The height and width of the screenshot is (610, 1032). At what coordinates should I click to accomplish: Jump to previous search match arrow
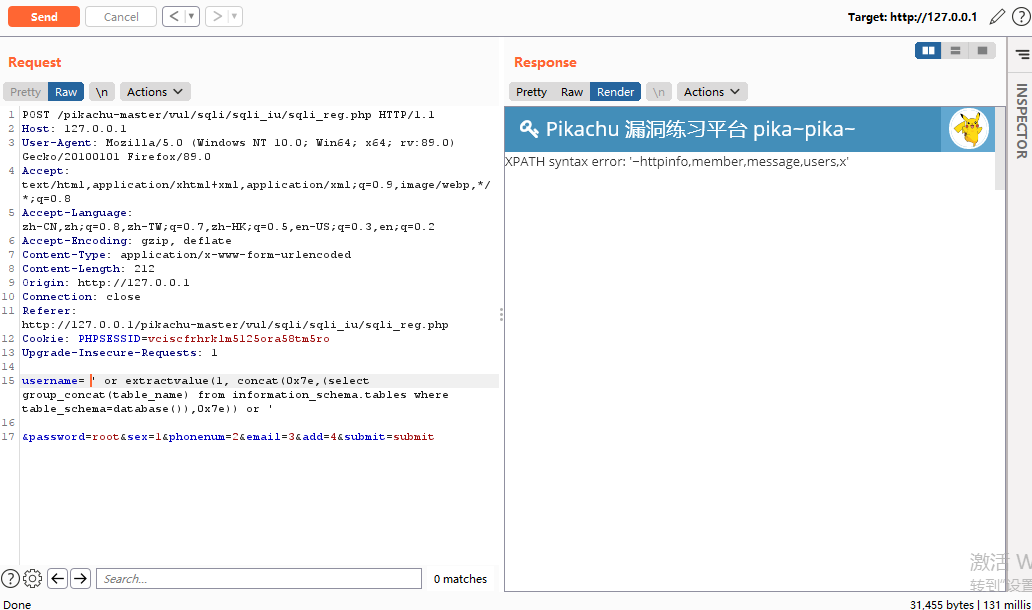pos(58,578)
